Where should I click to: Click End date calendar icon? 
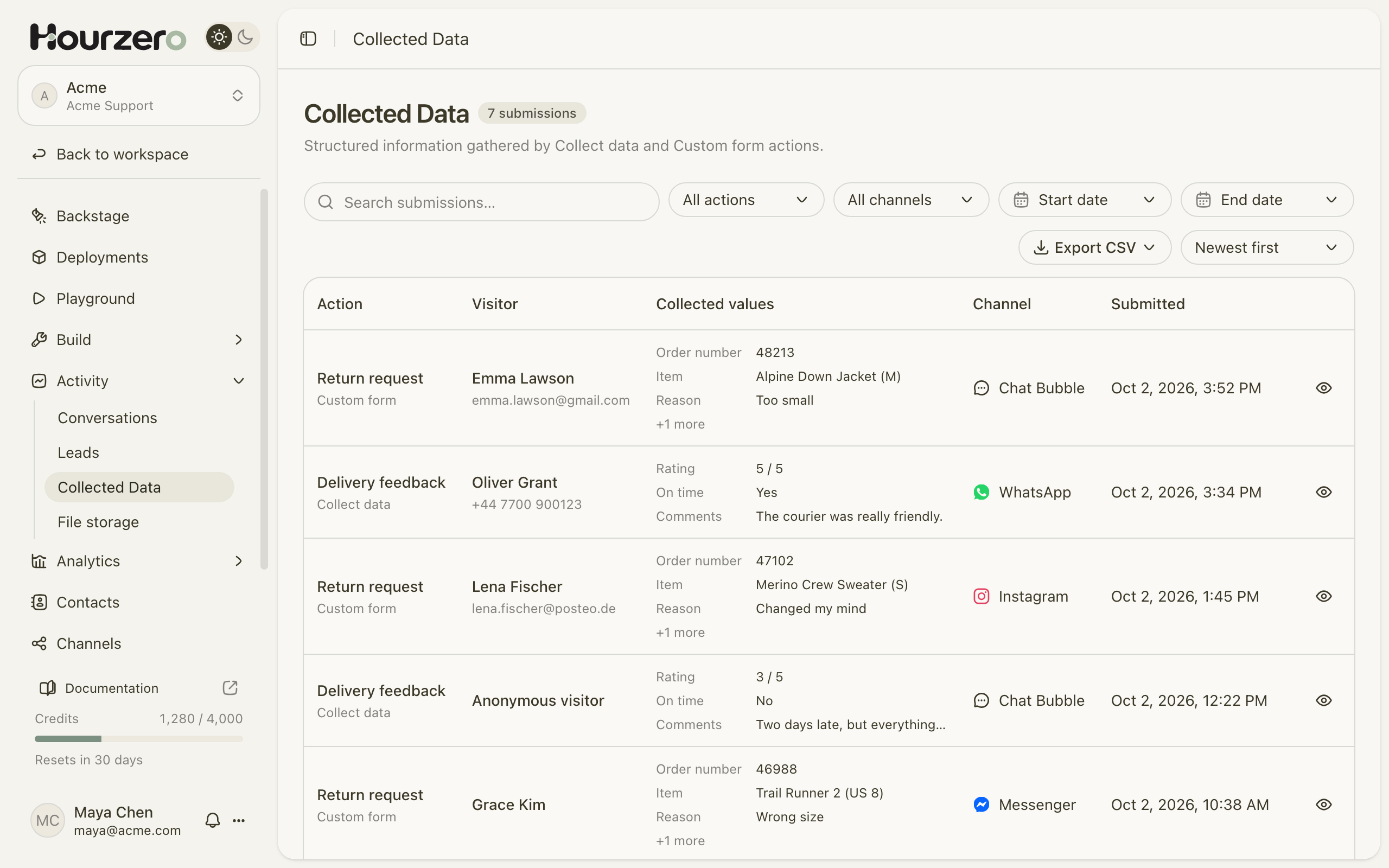[x=1203, y=200]
